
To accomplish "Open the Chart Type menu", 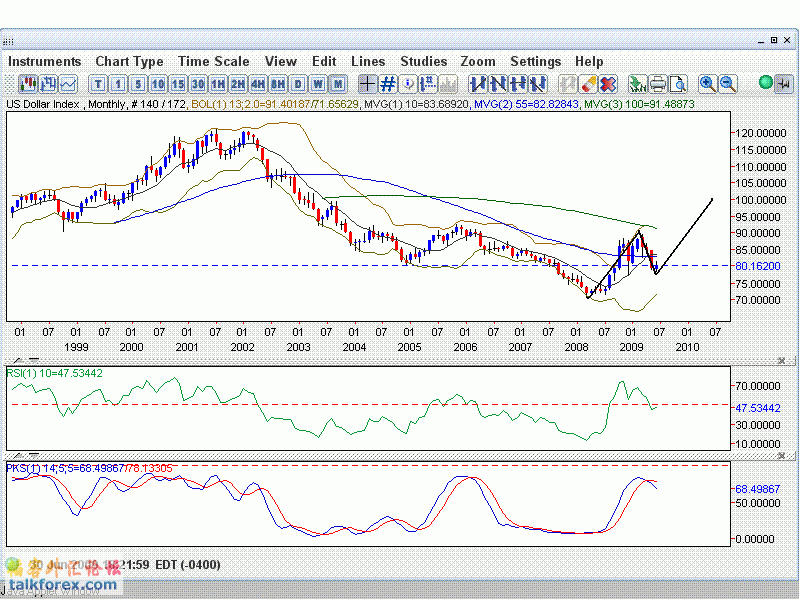I will [x=130, y=61].
